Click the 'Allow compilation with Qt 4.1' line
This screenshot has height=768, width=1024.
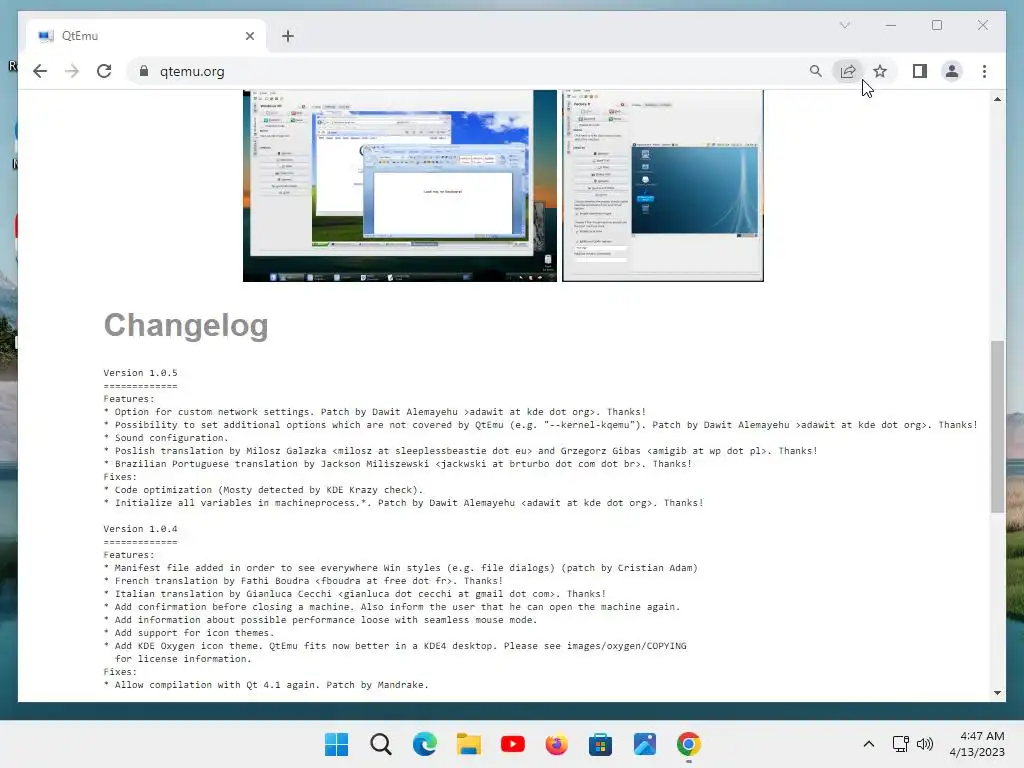pos(266,684)
